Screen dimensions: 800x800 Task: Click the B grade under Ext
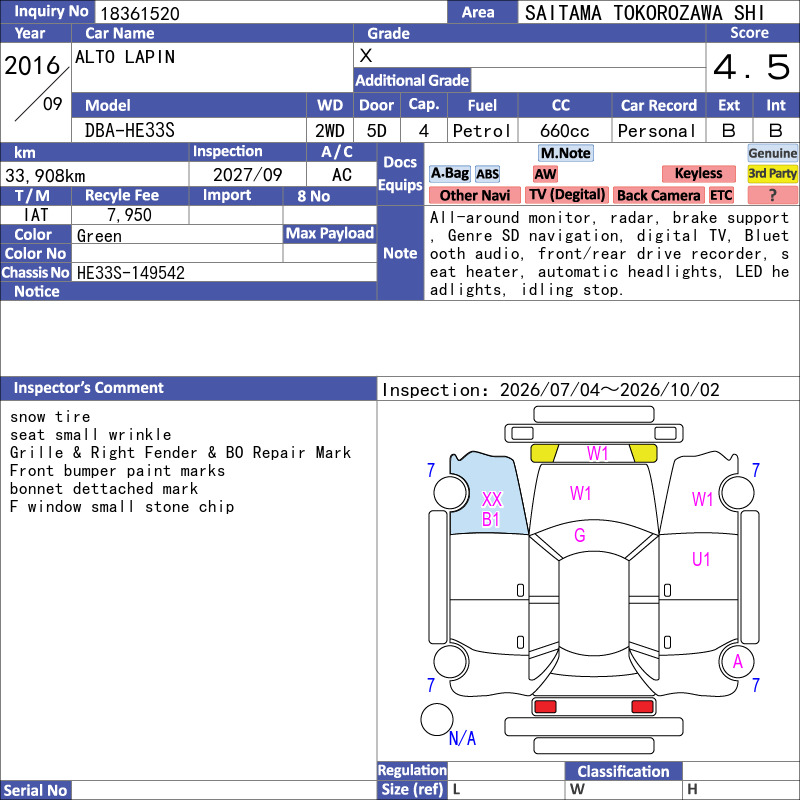coord(729,131)
